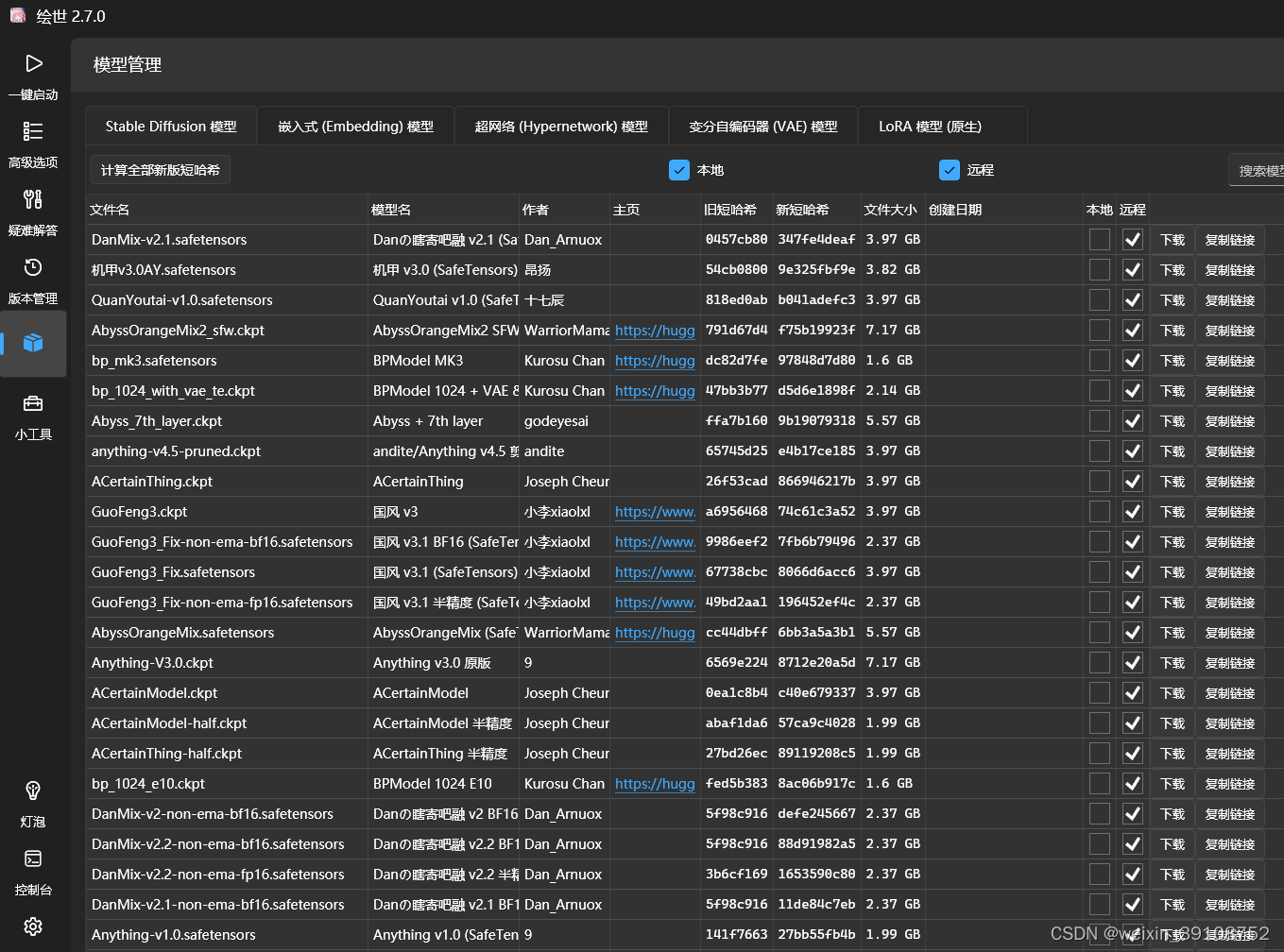1284x952 pixels.
Task: Select the Anything-v1.0.safetensors file name
Action: 174,935
